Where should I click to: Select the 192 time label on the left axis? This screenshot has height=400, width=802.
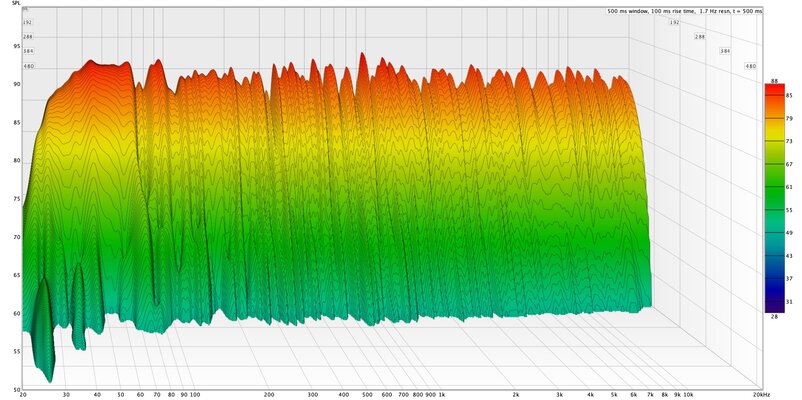[28, 23]
